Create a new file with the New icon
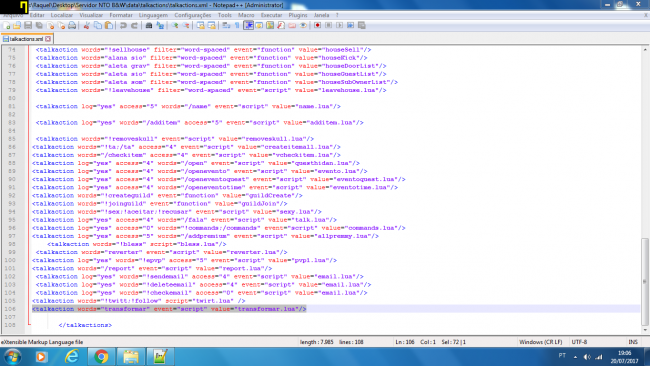The width and height of the screenshot is (650, 366). click(x=7, y=26)
